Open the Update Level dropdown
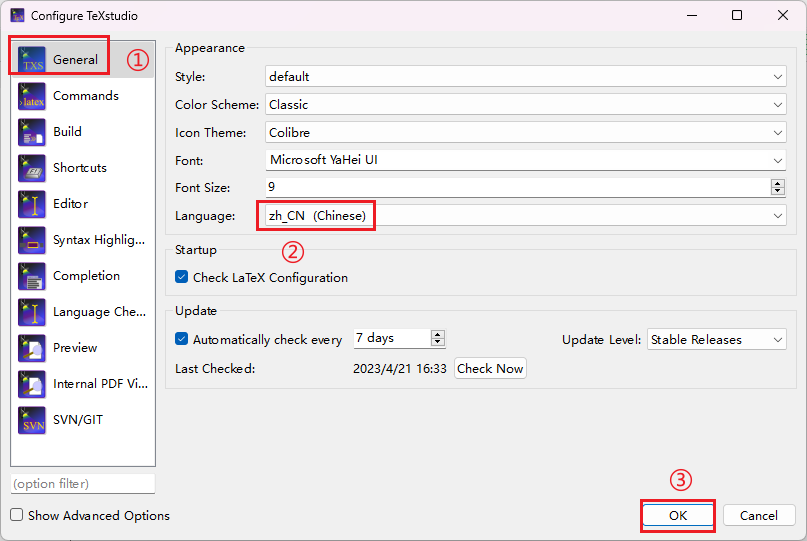Image resolution: width=807 pixels, height=541 pixels. click(x=716, y=339)
